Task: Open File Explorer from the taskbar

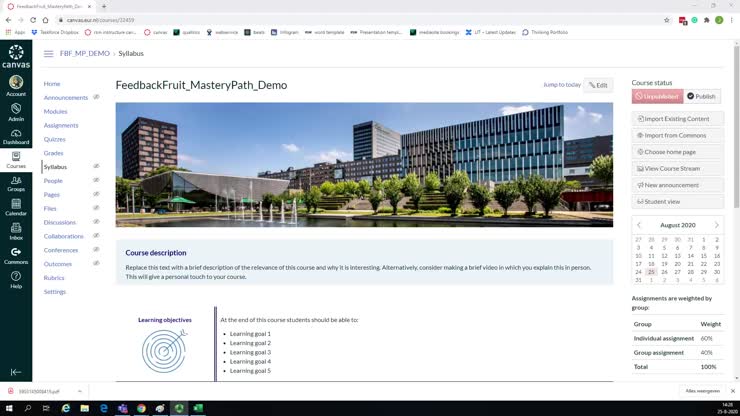Action: pos(84,408)
